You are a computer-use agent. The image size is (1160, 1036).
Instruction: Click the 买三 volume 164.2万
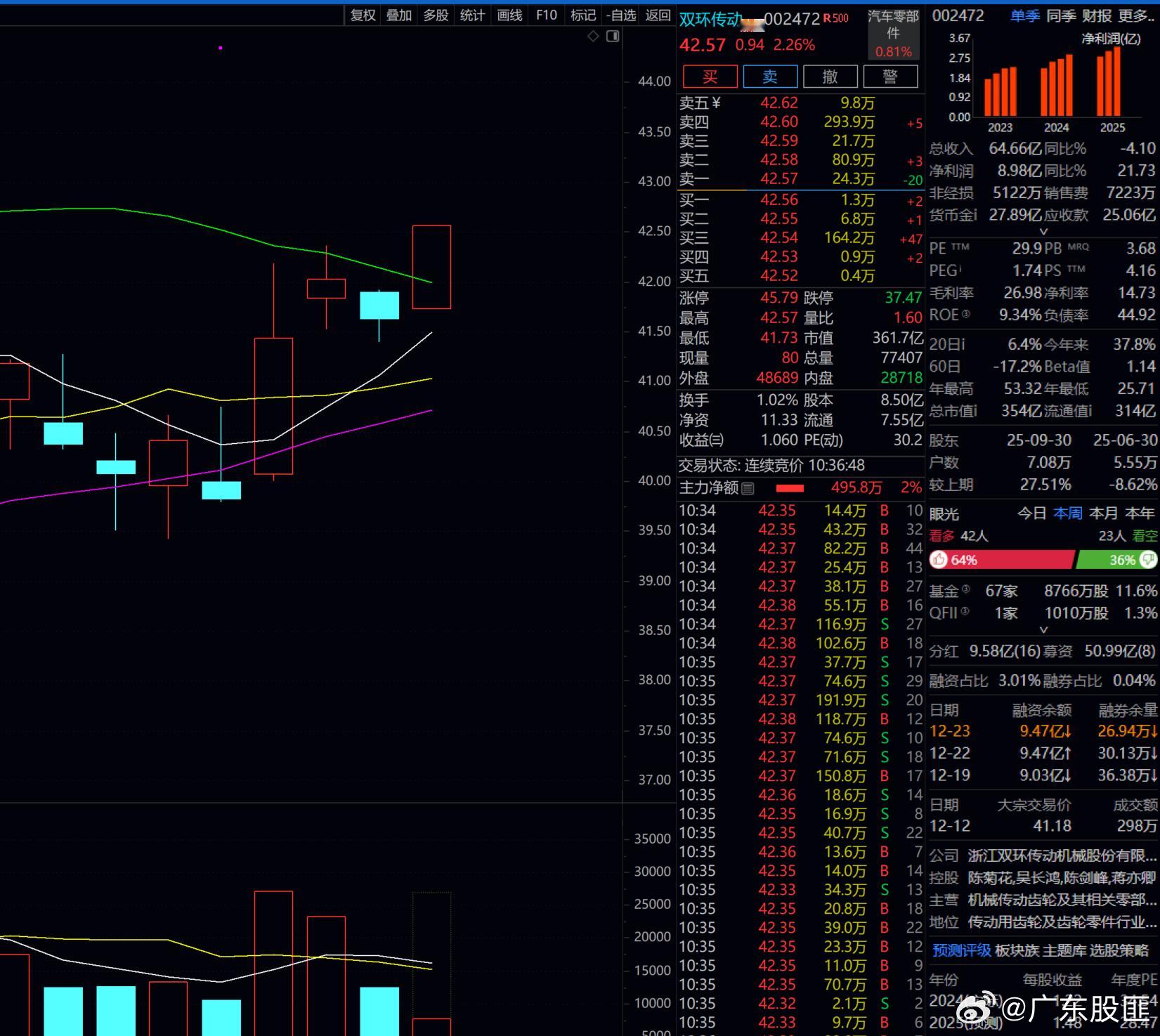click(x=849, y=238)
